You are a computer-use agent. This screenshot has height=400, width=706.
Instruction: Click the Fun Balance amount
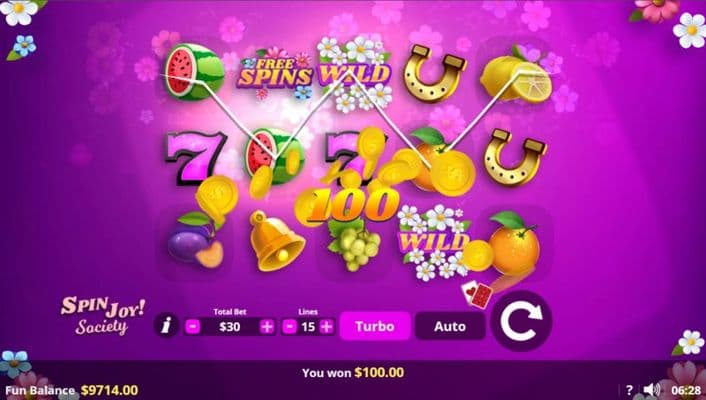(x=109, y=390)
